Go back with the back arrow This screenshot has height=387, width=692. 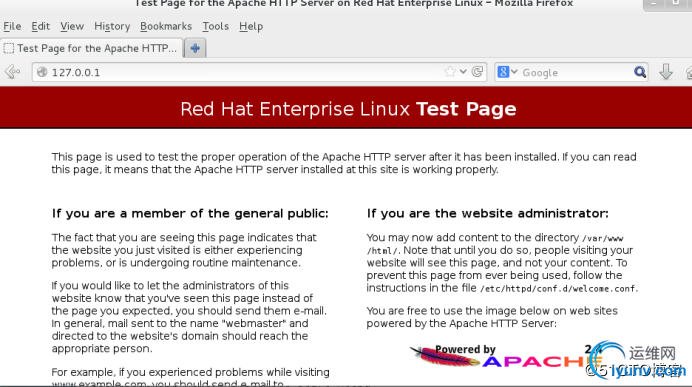(x=12, y=71)
